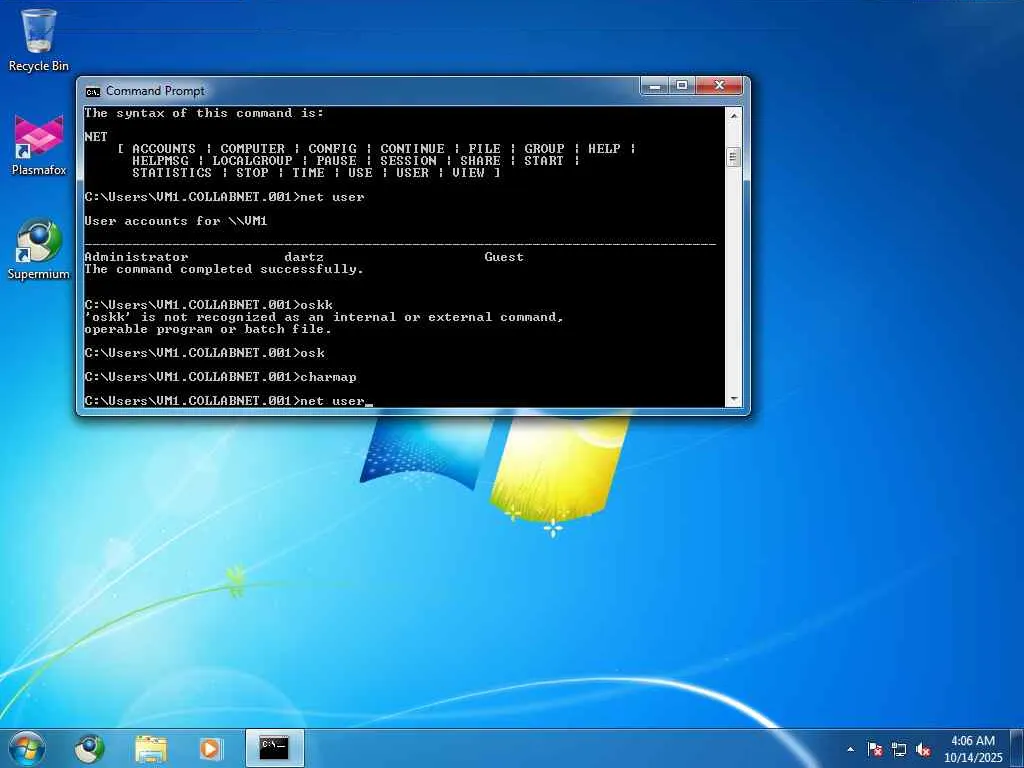Click the console scroll-up arrow

[734, 115]
